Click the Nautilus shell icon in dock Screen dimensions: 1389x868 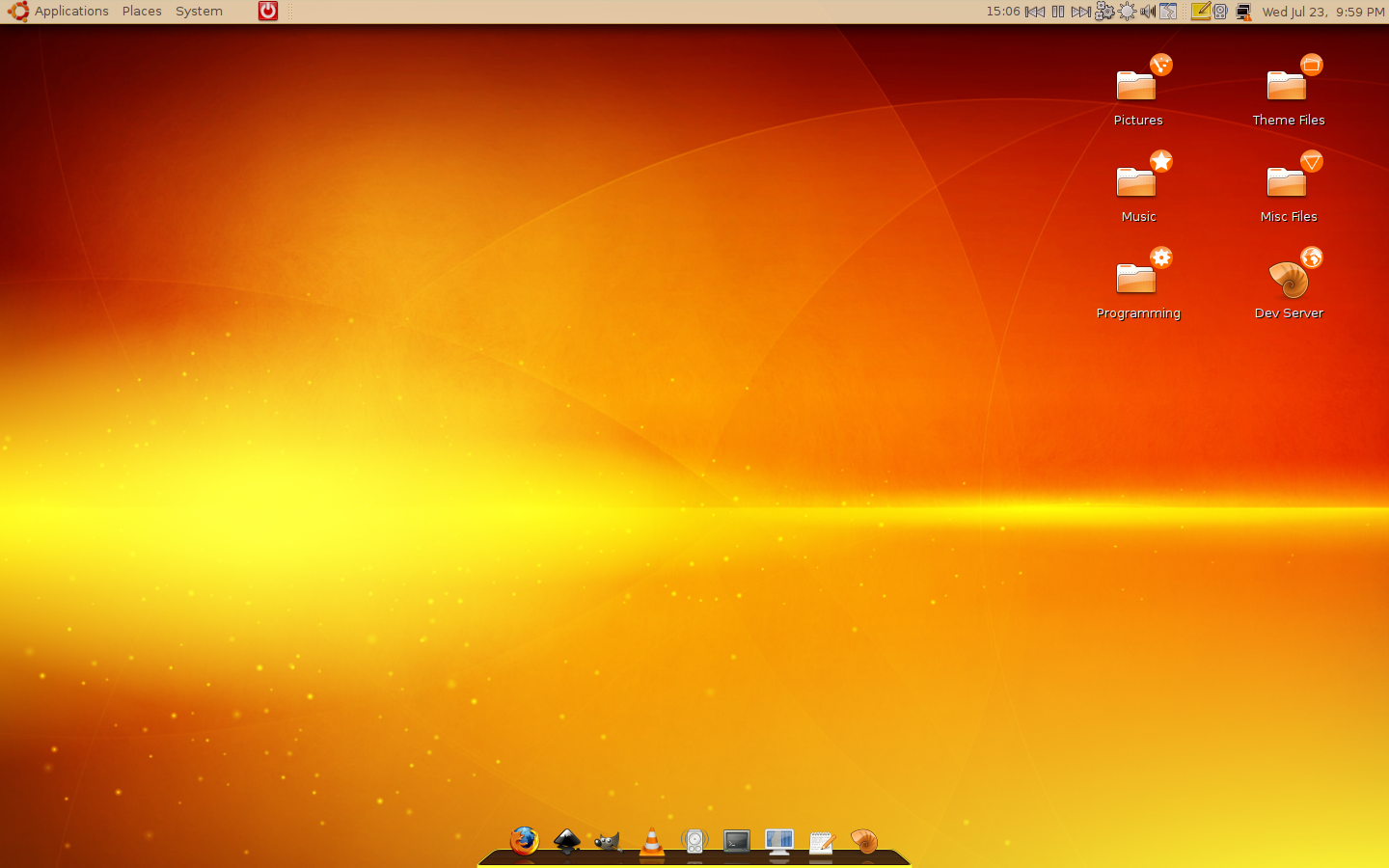pos(864,842)
